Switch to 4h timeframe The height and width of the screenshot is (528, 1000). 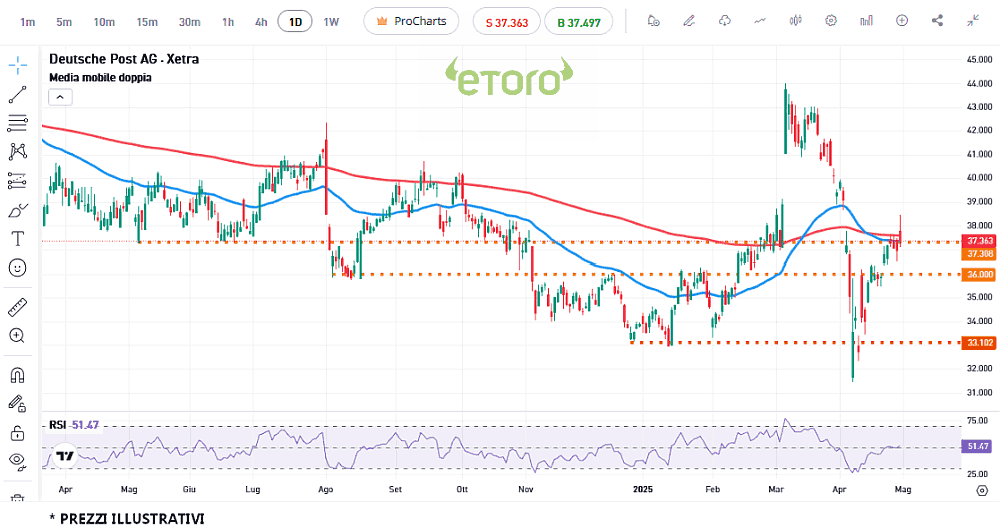pos(261,22)
